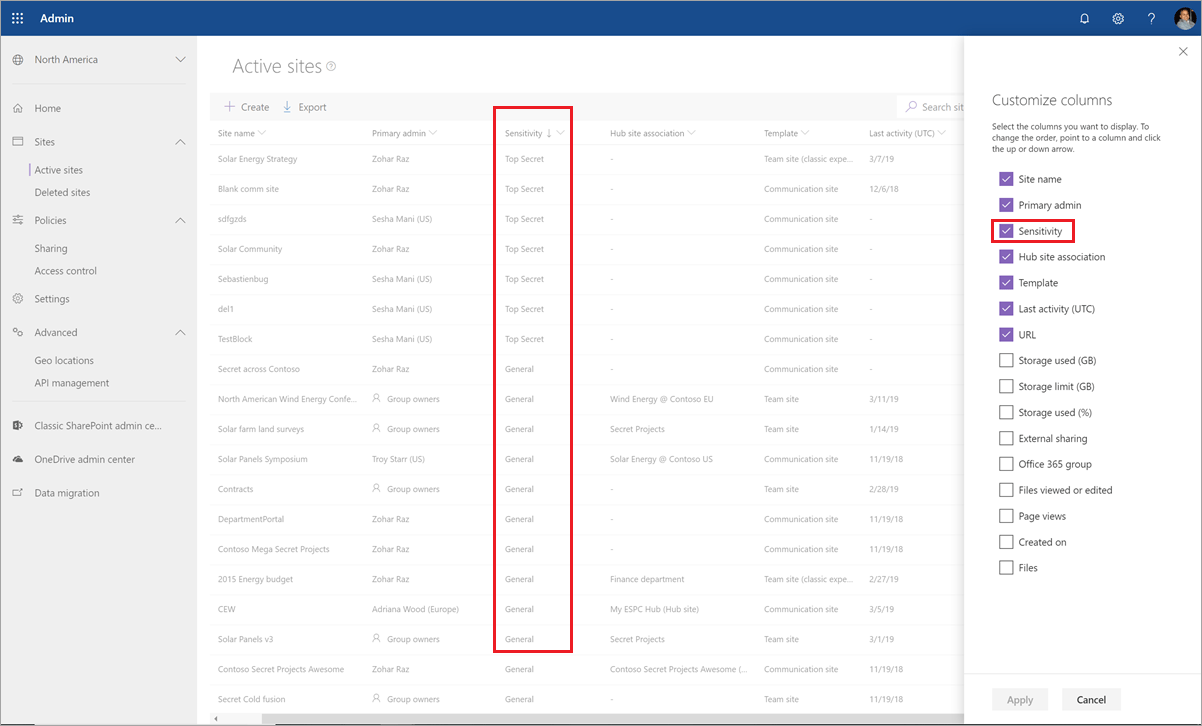This screenshot has height=726, width=1202.
Task: Select Deleted sites in navigation
Action: [x=62, y=192]
